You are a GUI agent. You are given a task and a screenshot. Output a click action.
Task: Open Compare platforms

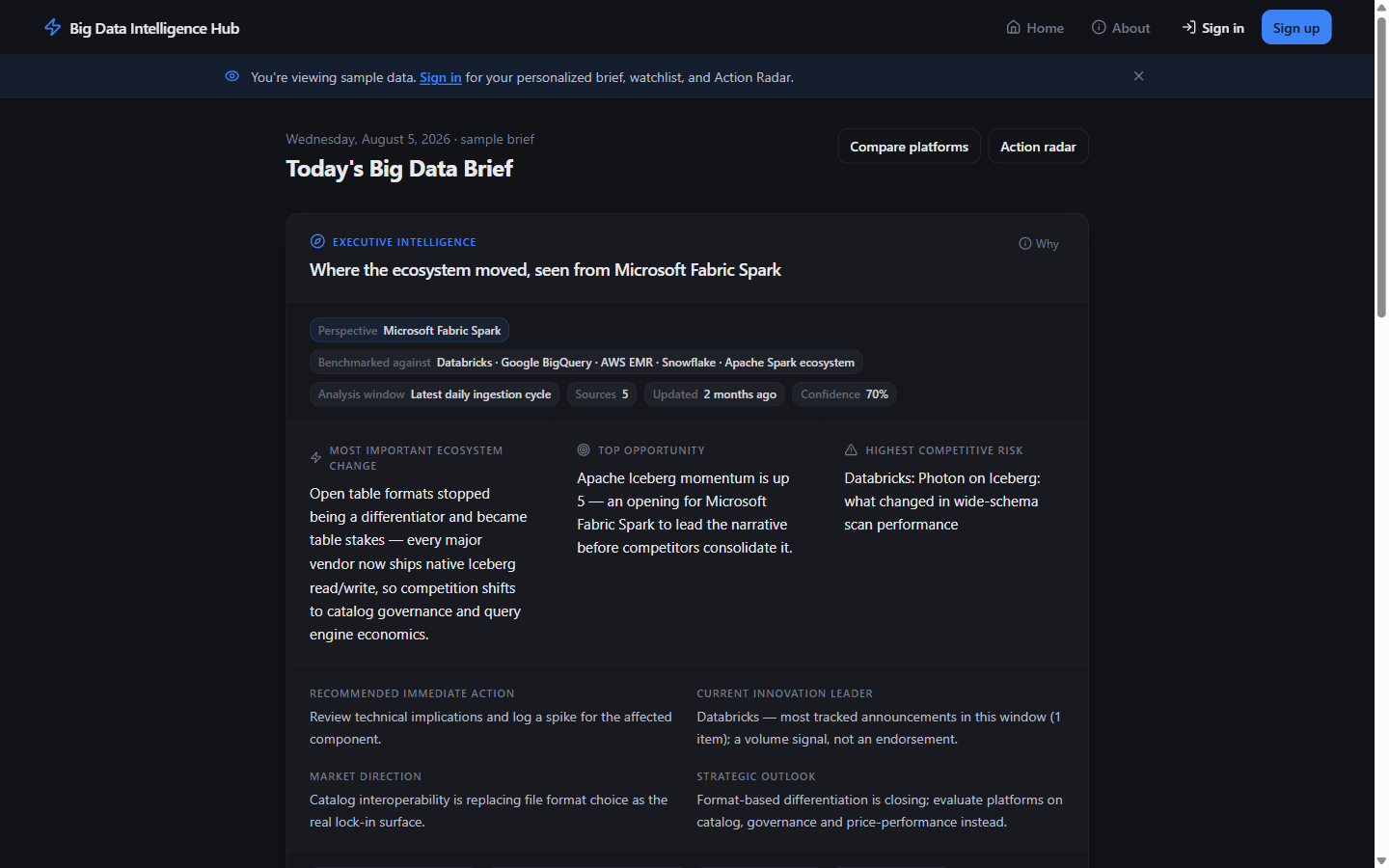[x=909, y=147]
